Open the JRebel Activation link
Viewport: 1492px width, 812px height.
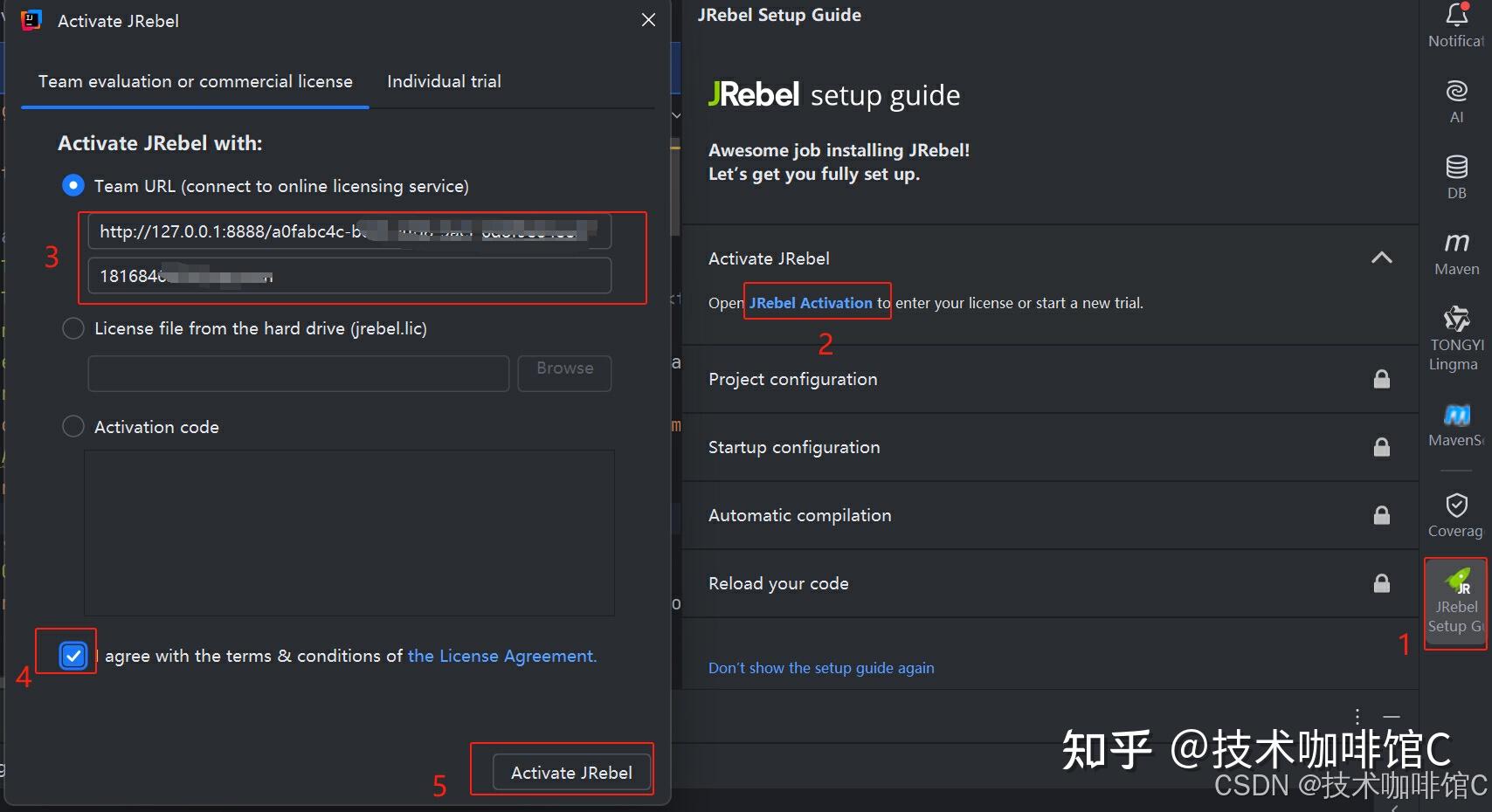(x=811, y=302)
